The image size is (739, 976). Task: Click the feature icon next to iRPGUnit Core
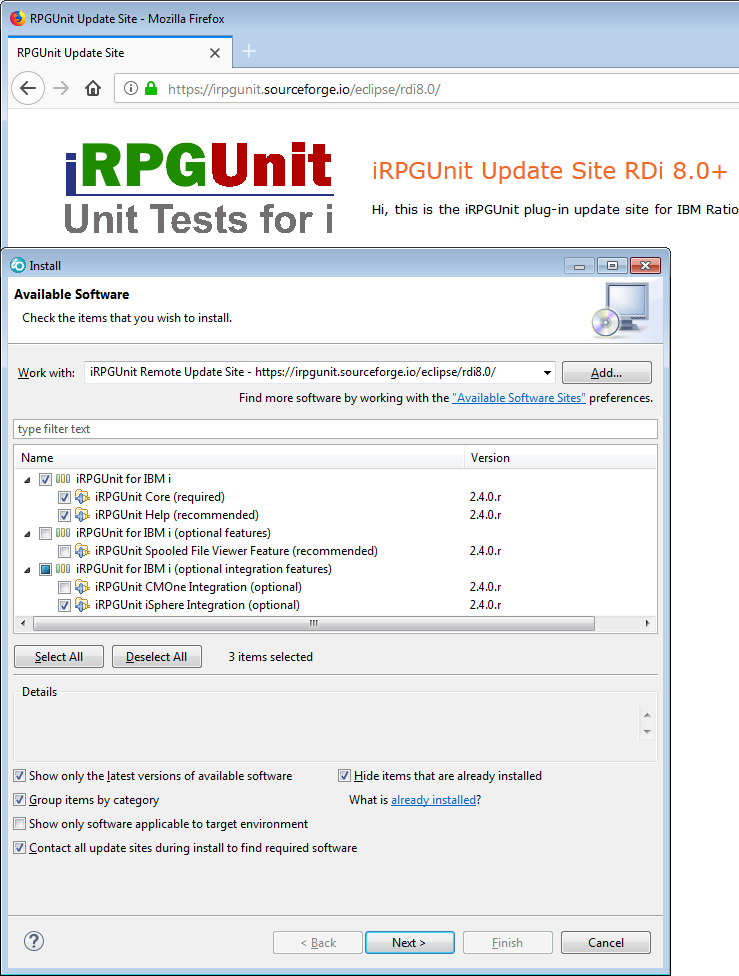click(x=82, y=497)
